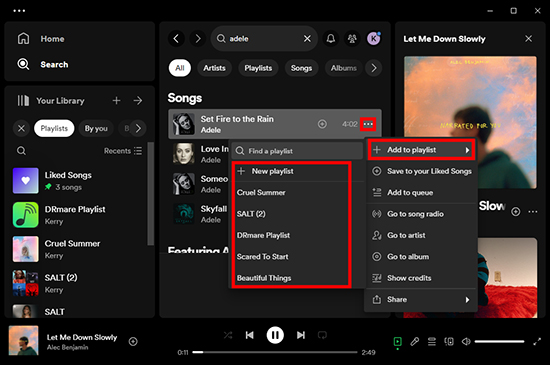Filter results by Playlists
The height and width of the screenshot is (365, 550).
[x=258, y=68]
